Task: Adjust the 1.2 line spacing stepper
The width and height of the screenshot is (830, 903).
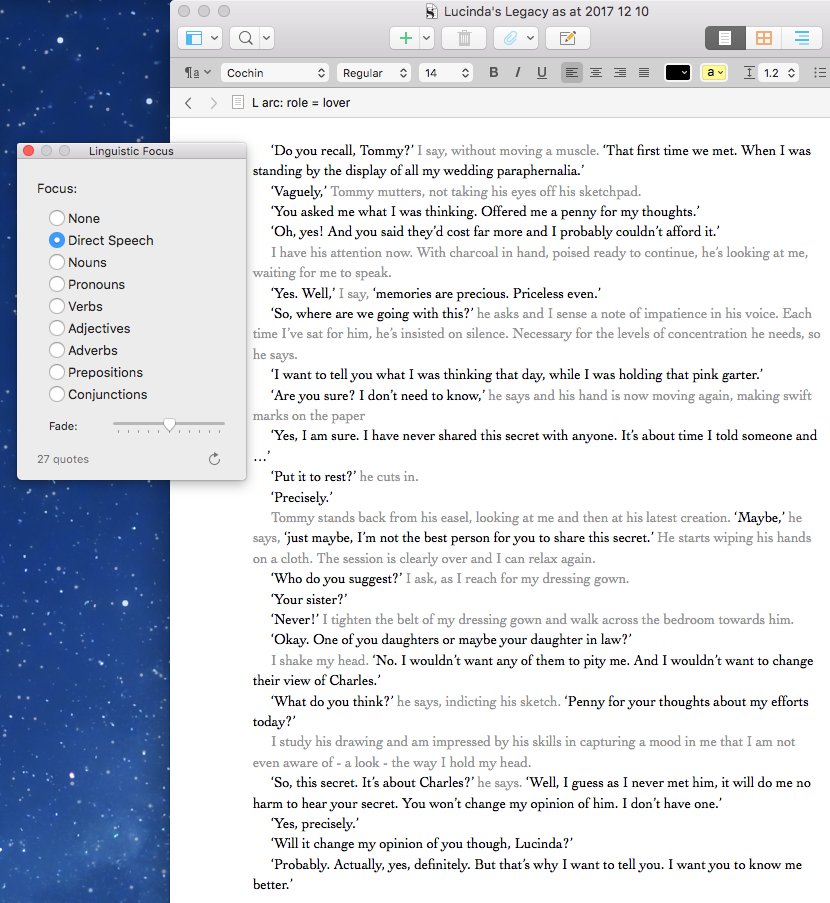Action: tap(791, 73)
